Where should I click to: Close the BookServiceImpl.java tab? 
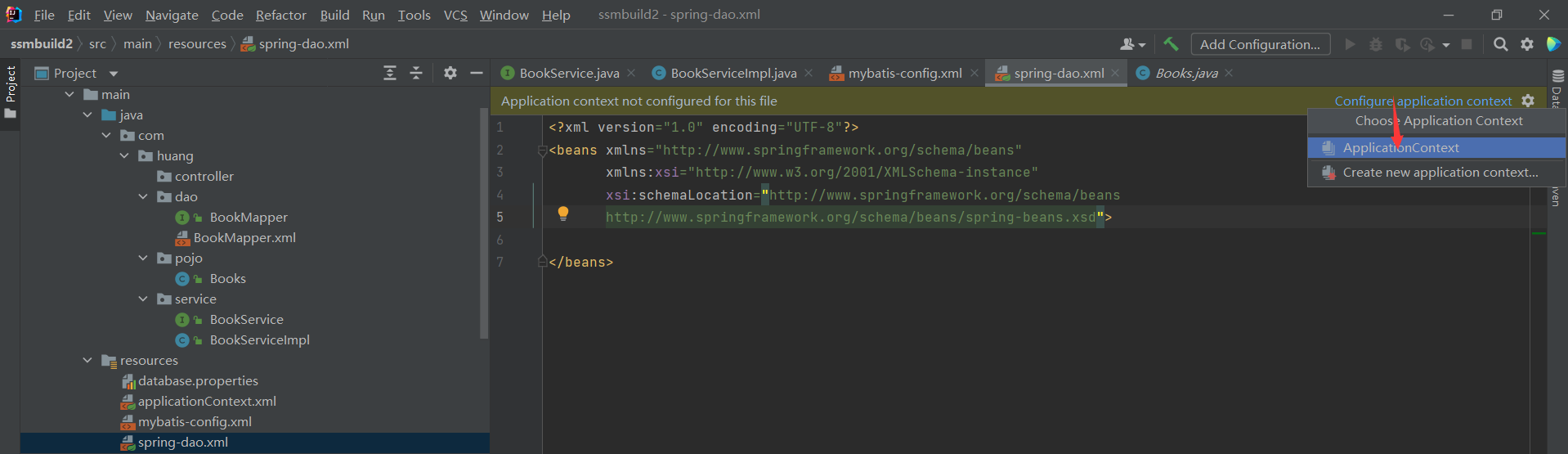[x=809, y=73]
